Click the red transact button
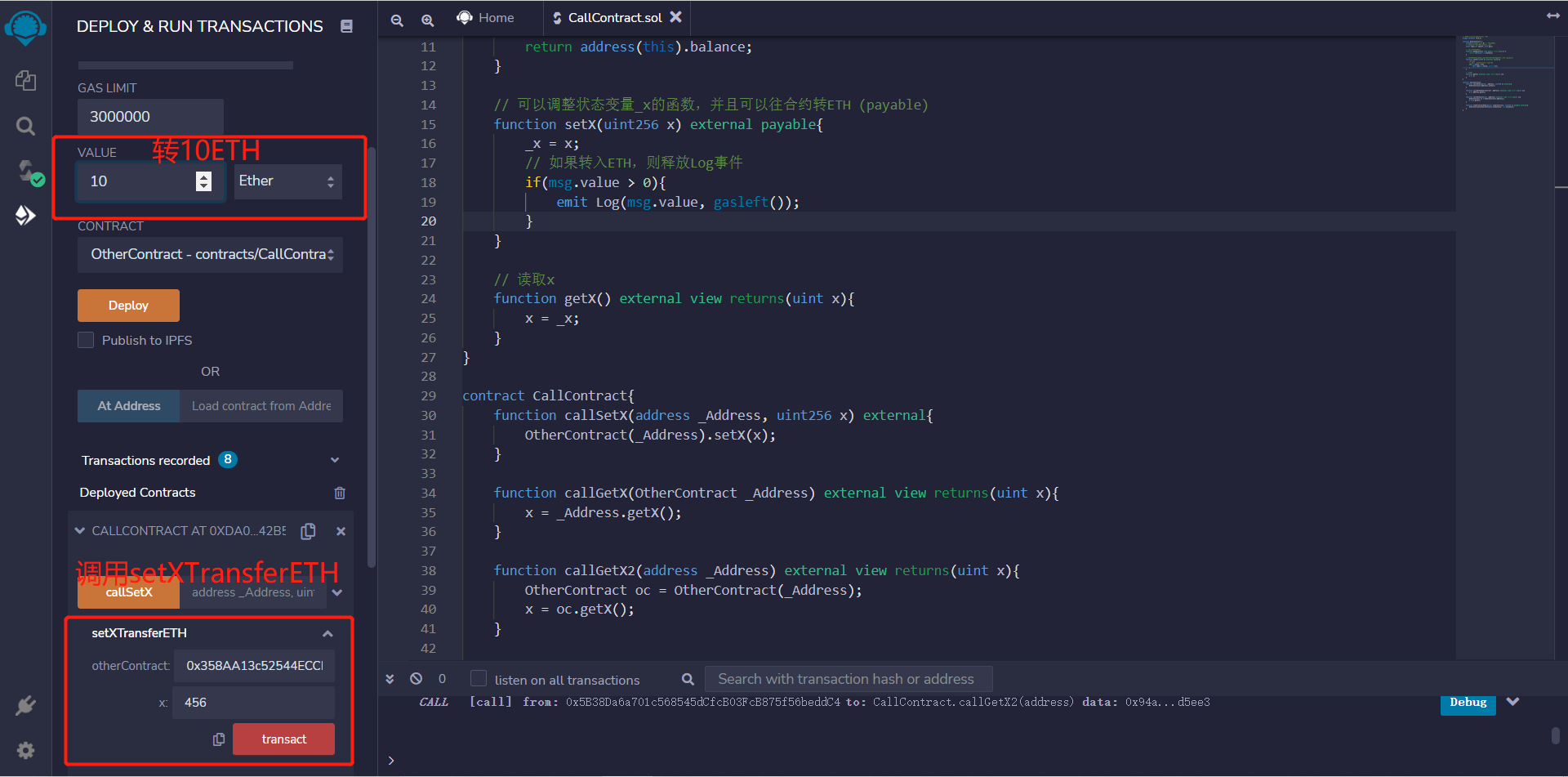1568x777 pixels. click(x=283, y=739)
